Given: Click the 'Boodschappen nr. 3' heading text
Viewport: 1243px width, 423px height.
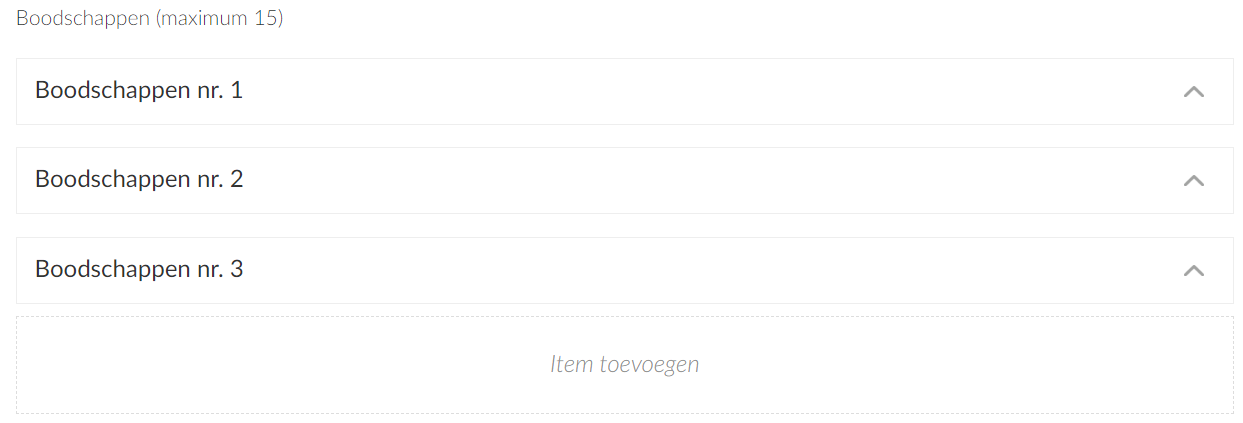Looking at the screenshot, I should 139,270.
